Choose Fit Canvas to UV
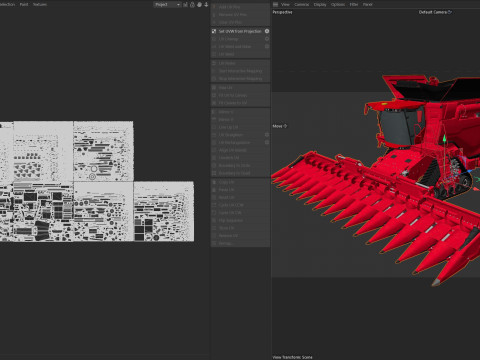The width and height of the screenshot is (480, 360). pos(240,103)
